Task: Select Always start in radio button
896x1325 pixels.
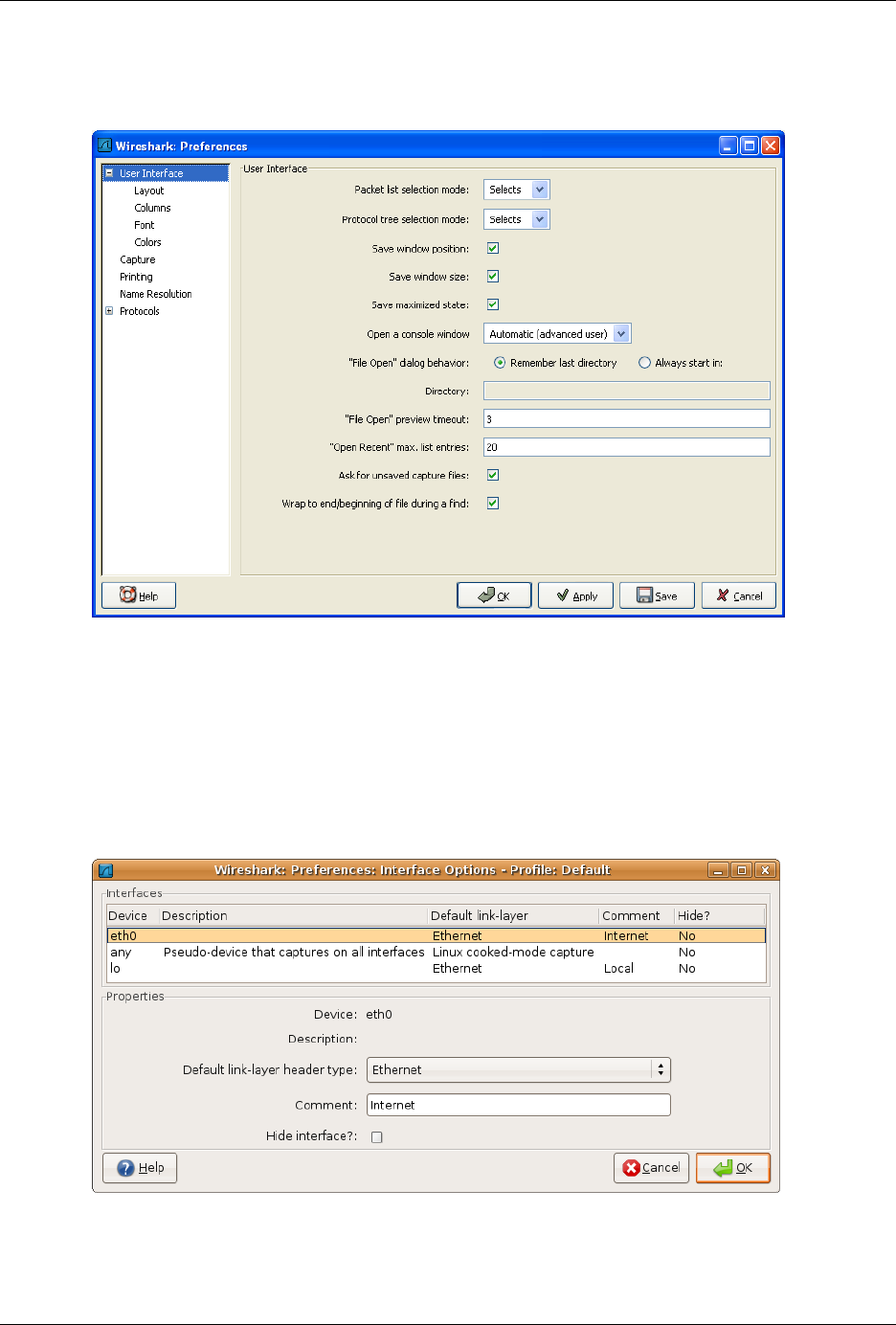Action: (x=644, y=363)
